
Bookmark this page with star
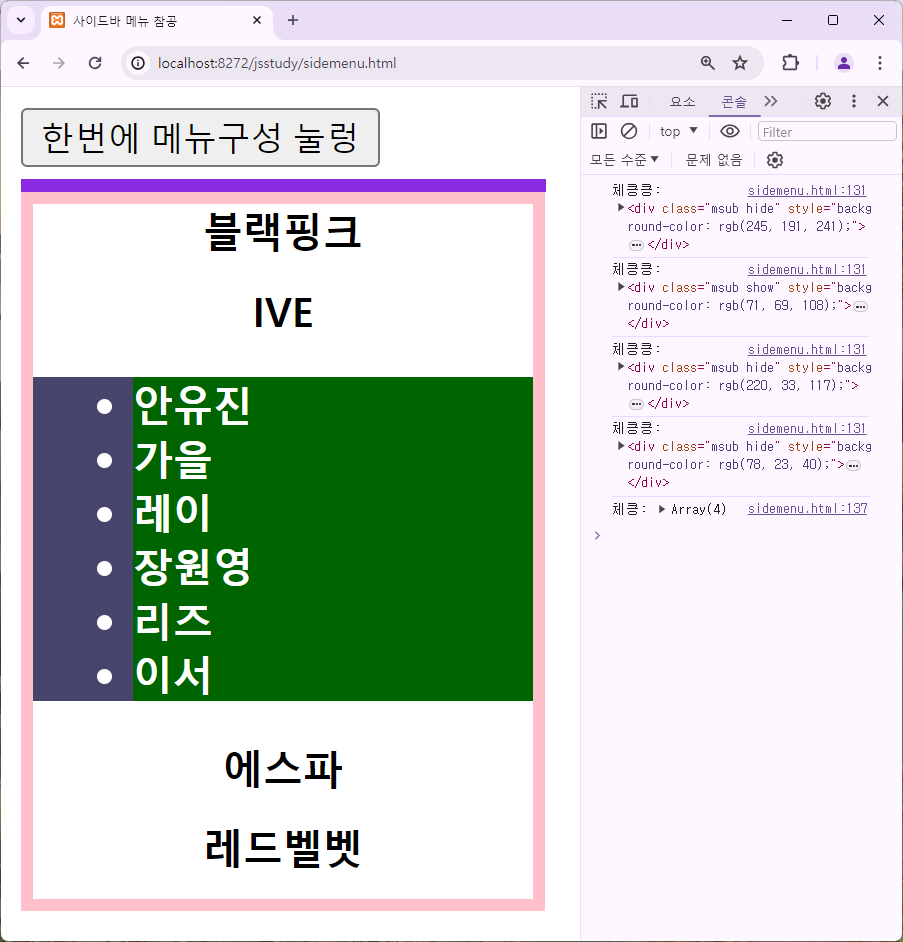click(740, 63)
